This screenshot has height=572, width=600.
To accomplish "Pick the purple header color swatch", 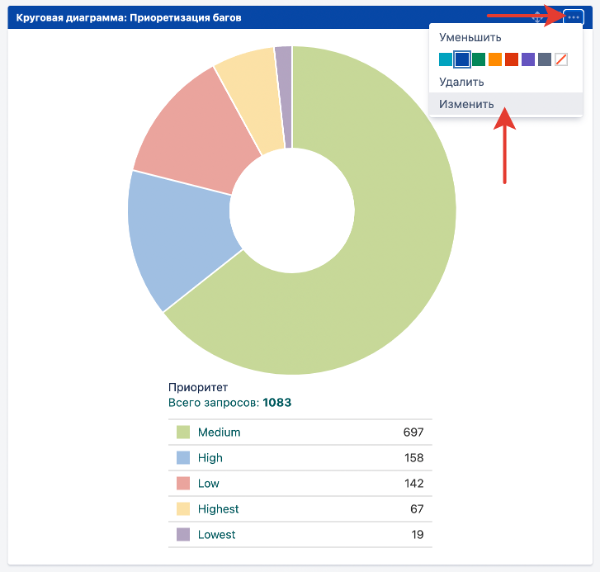I will (x=528, y=60).
